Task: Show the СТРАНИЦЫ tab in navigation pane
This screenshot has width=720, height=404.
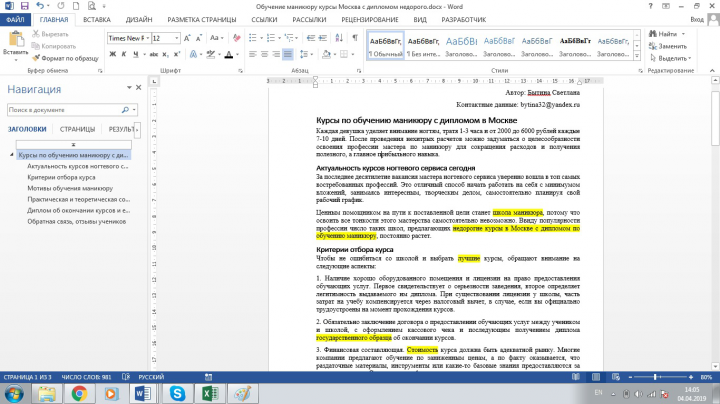Action: pos(77,129)
